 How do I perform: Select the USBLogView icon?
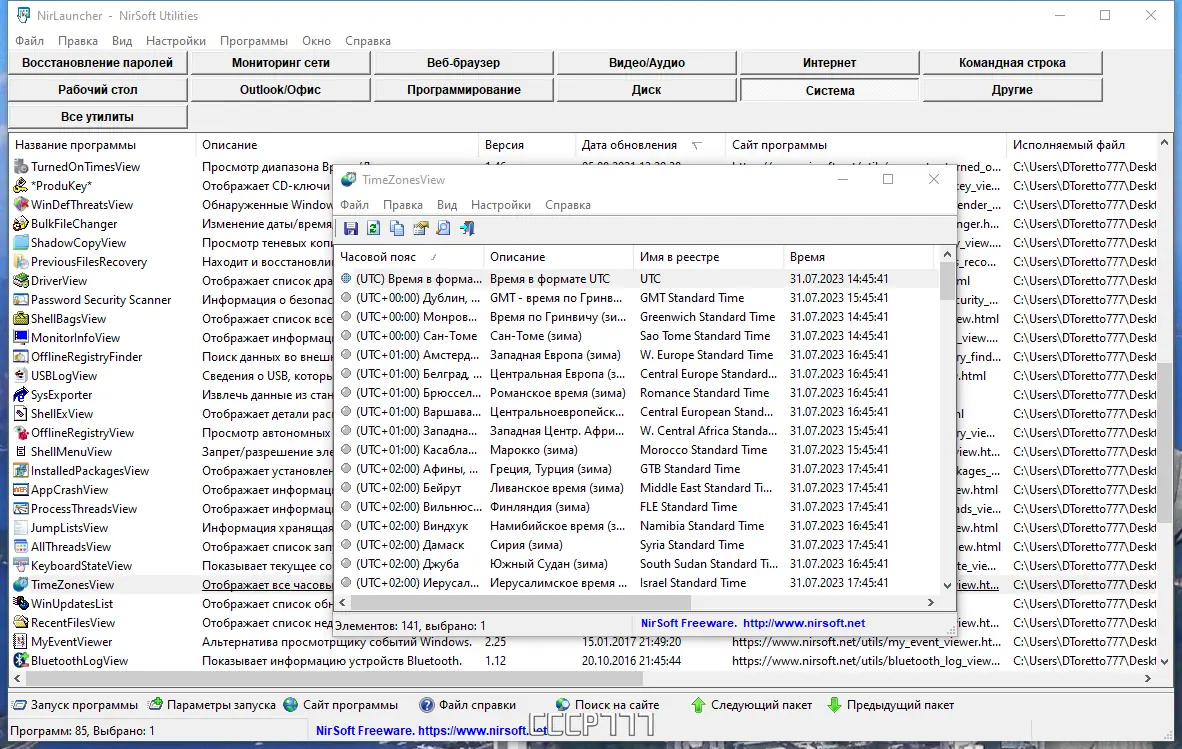click(21, 376)
